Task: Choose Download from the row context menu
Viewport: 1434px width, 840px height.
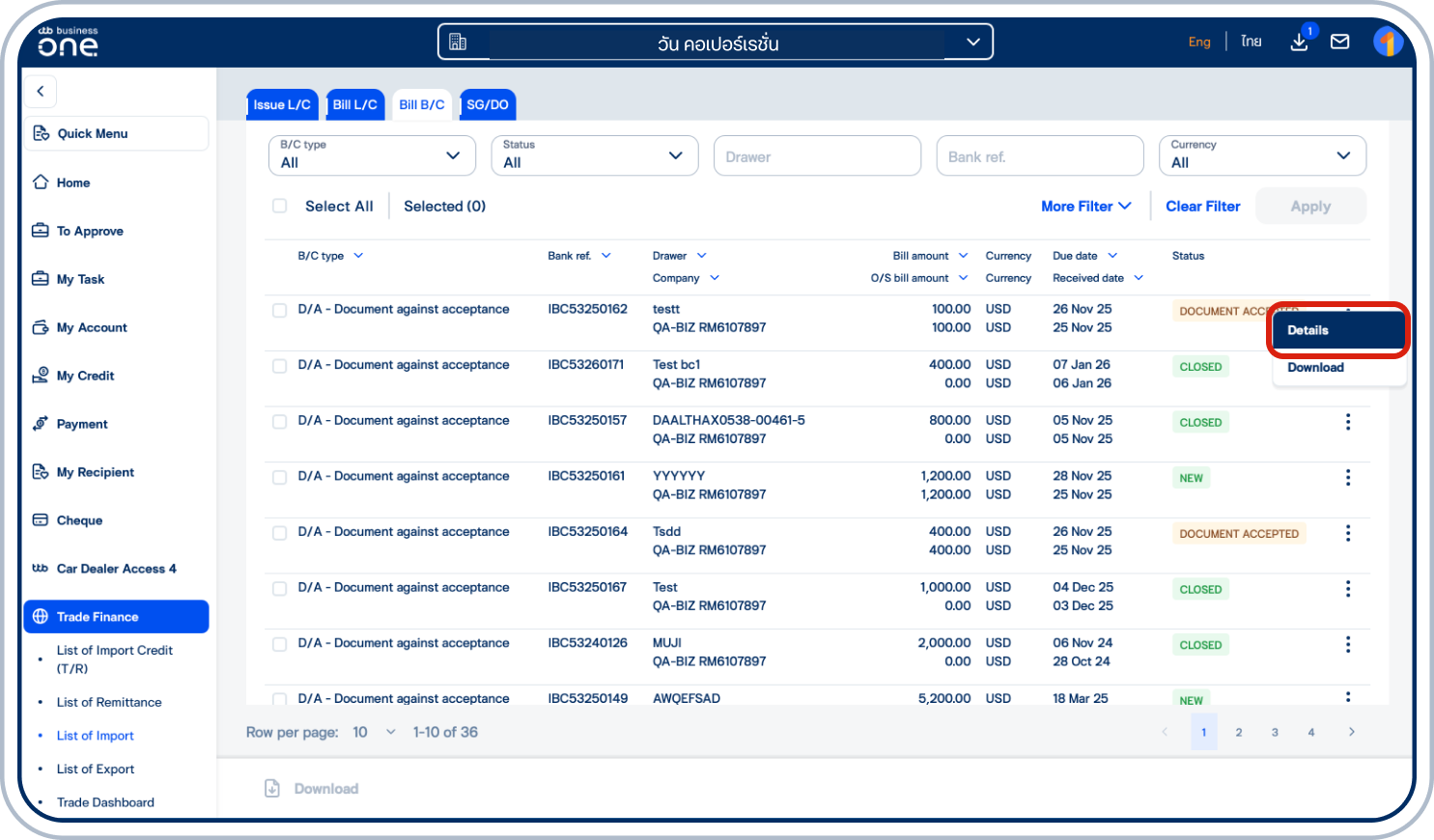Action: pyautogui.click(x=1315, y=368)
